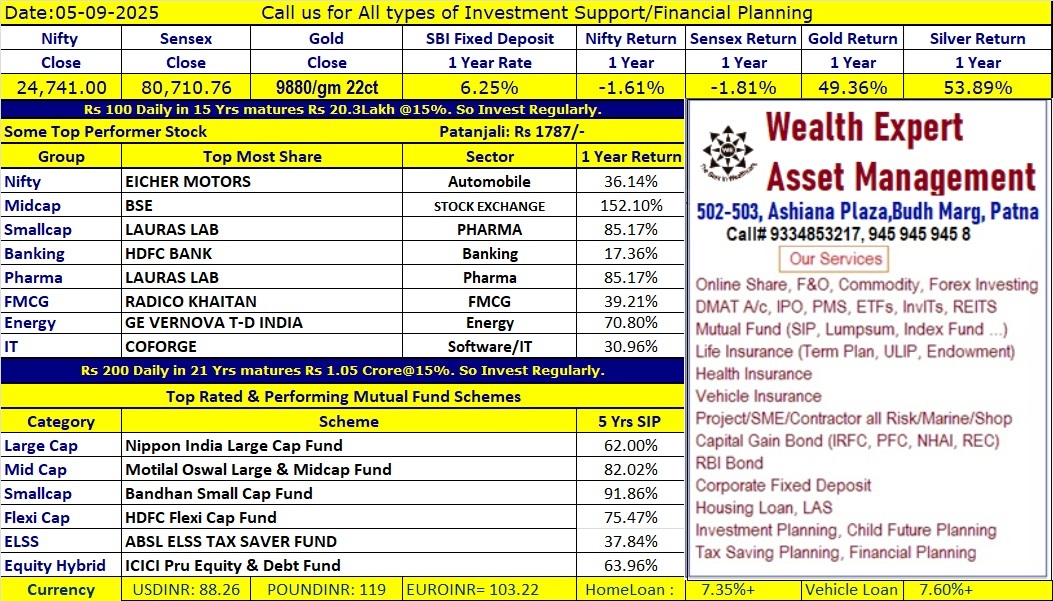1053x601 pixels.
Task: Select the 'Health Insurance' service line
Action: [x=753, y=374]
